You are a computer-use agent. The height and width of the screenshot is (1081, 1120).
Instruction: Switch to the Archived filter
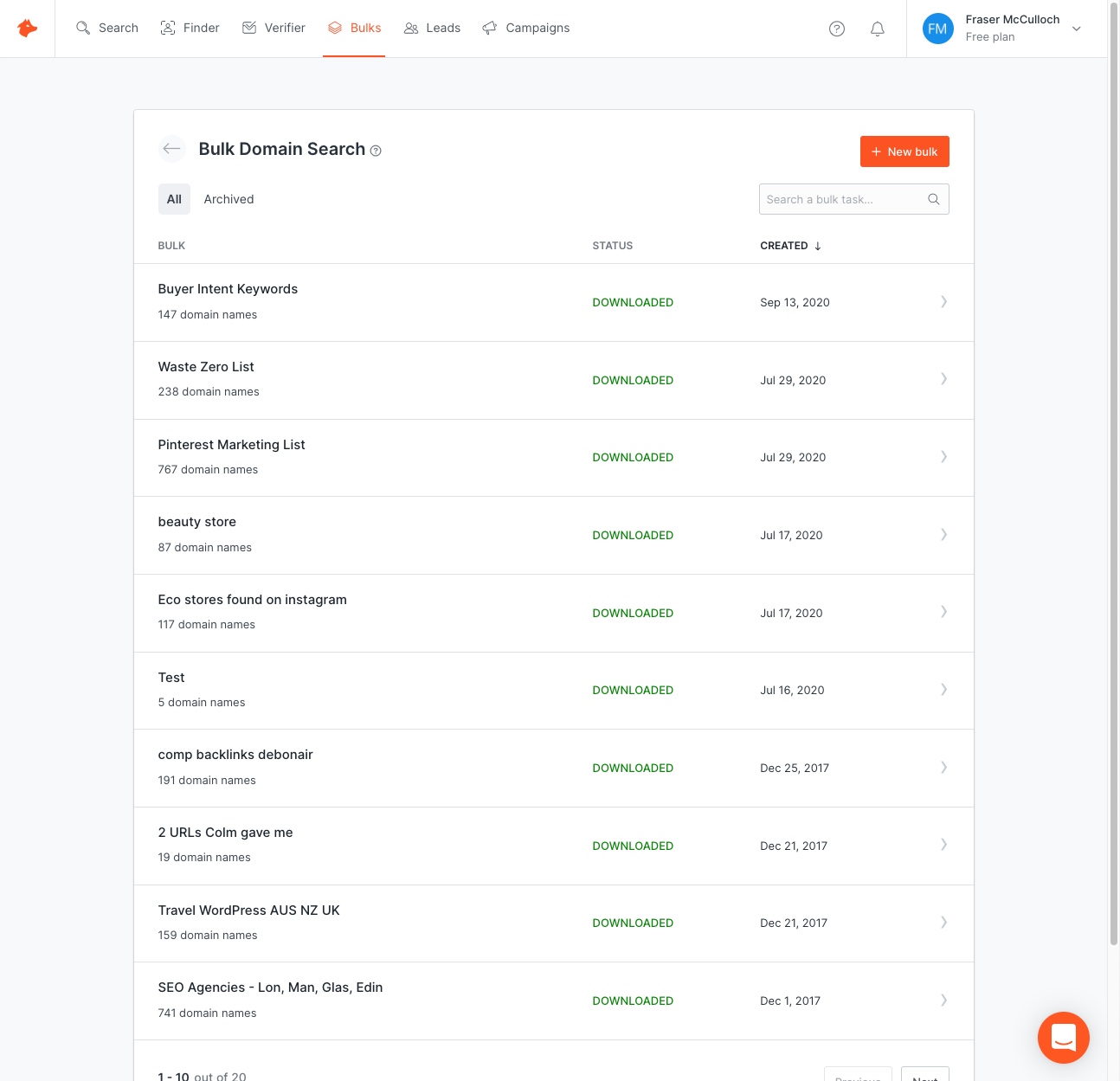tap(229, 199)
